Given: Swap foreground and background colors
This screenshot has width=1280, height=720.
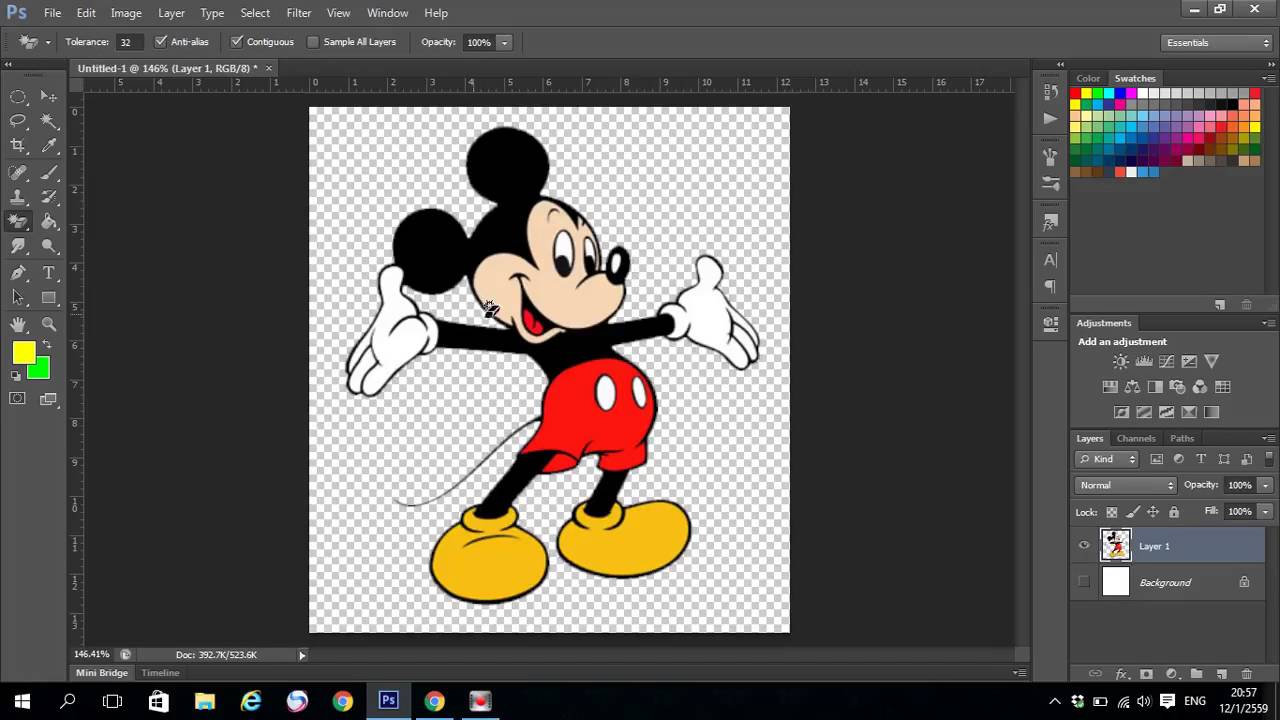Looking at the screenshot, I should point(46,345).
